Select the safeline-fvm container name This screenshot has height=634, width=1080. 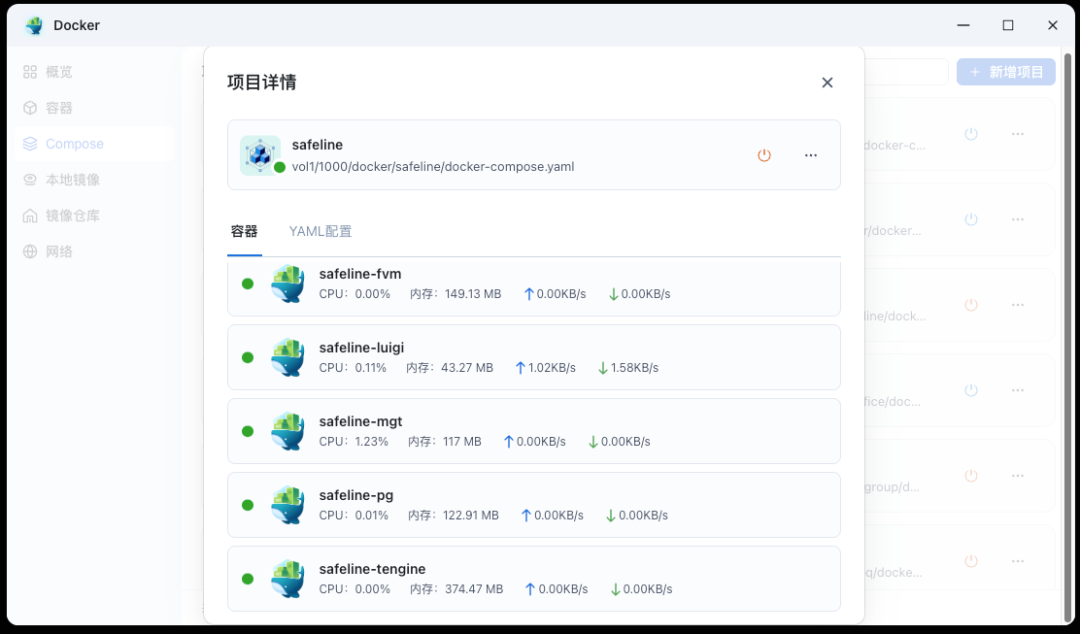pos(360,274)
